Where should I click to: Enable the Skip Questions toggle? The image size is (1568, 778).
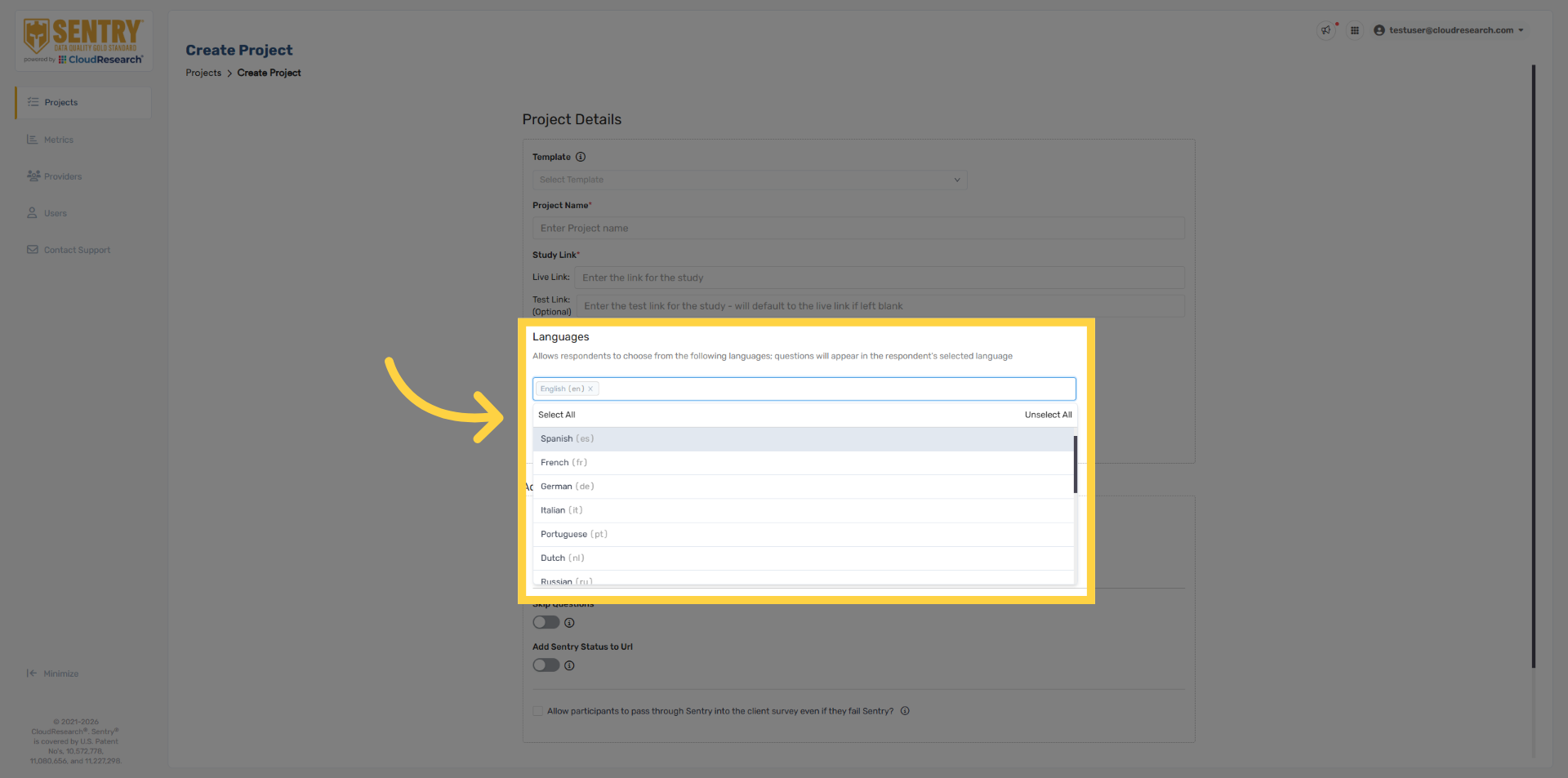point(546,623)
